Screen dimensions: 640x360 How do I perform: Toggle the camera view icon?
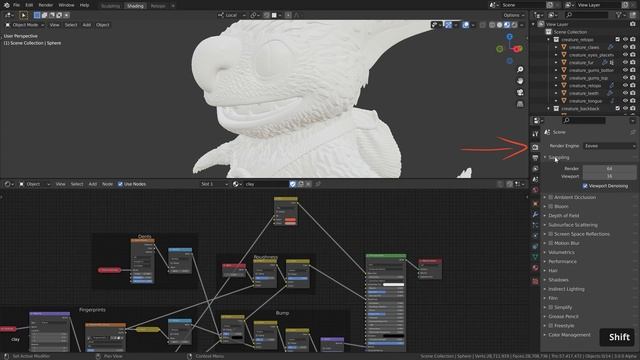click(x=520, y=93)
